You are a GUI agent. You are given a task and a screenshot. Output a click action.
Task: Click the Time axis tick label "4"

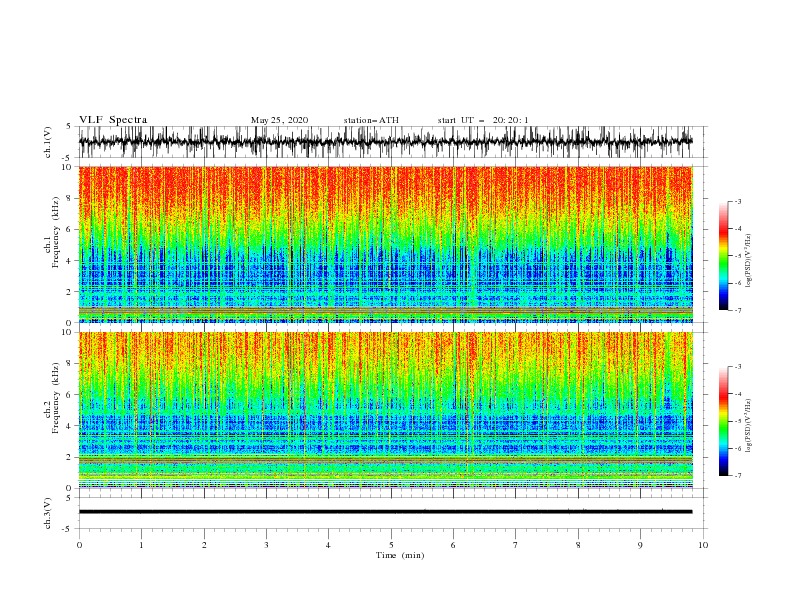pos(328,545)
